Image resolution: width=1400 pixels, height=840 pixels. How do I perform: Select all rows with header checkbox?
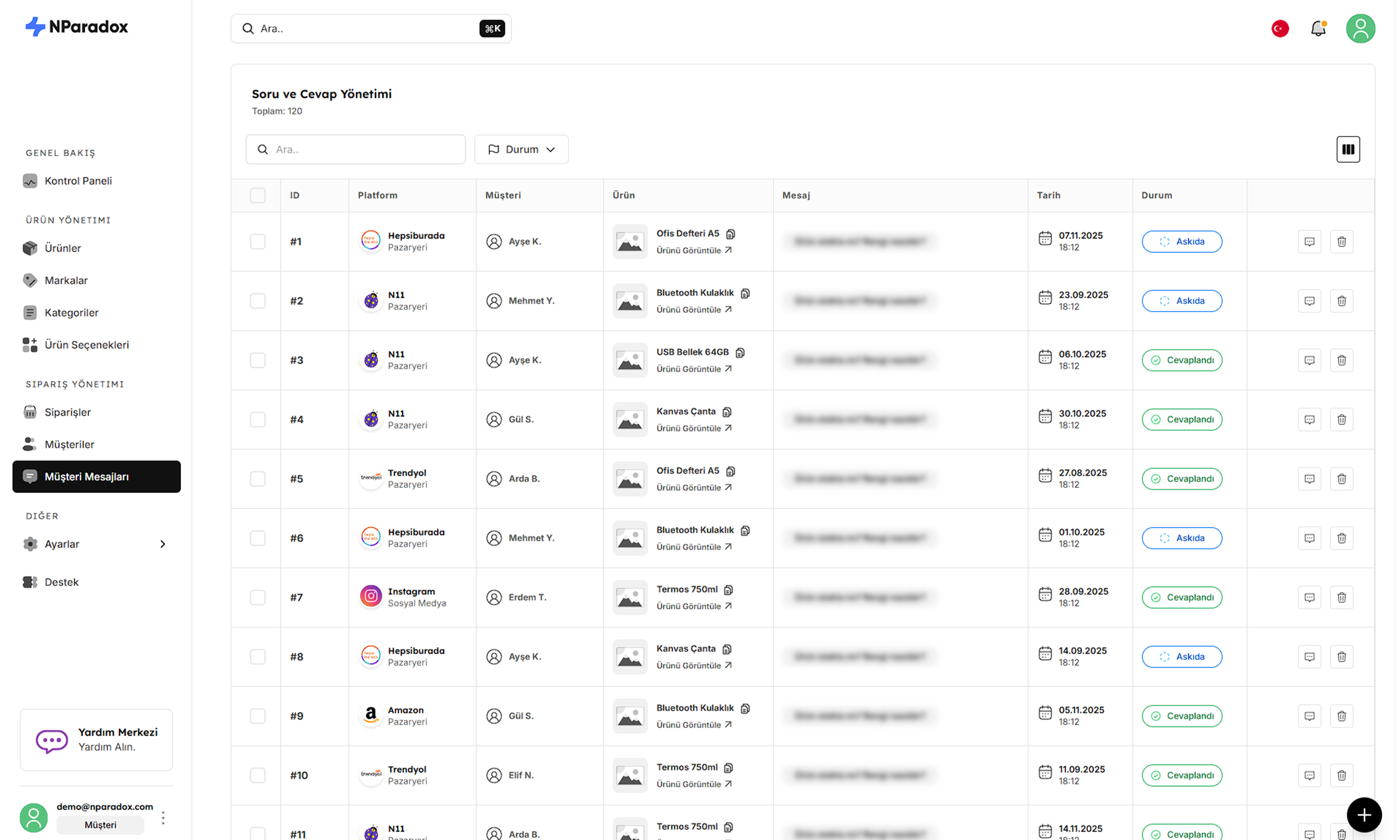[258, 195]
